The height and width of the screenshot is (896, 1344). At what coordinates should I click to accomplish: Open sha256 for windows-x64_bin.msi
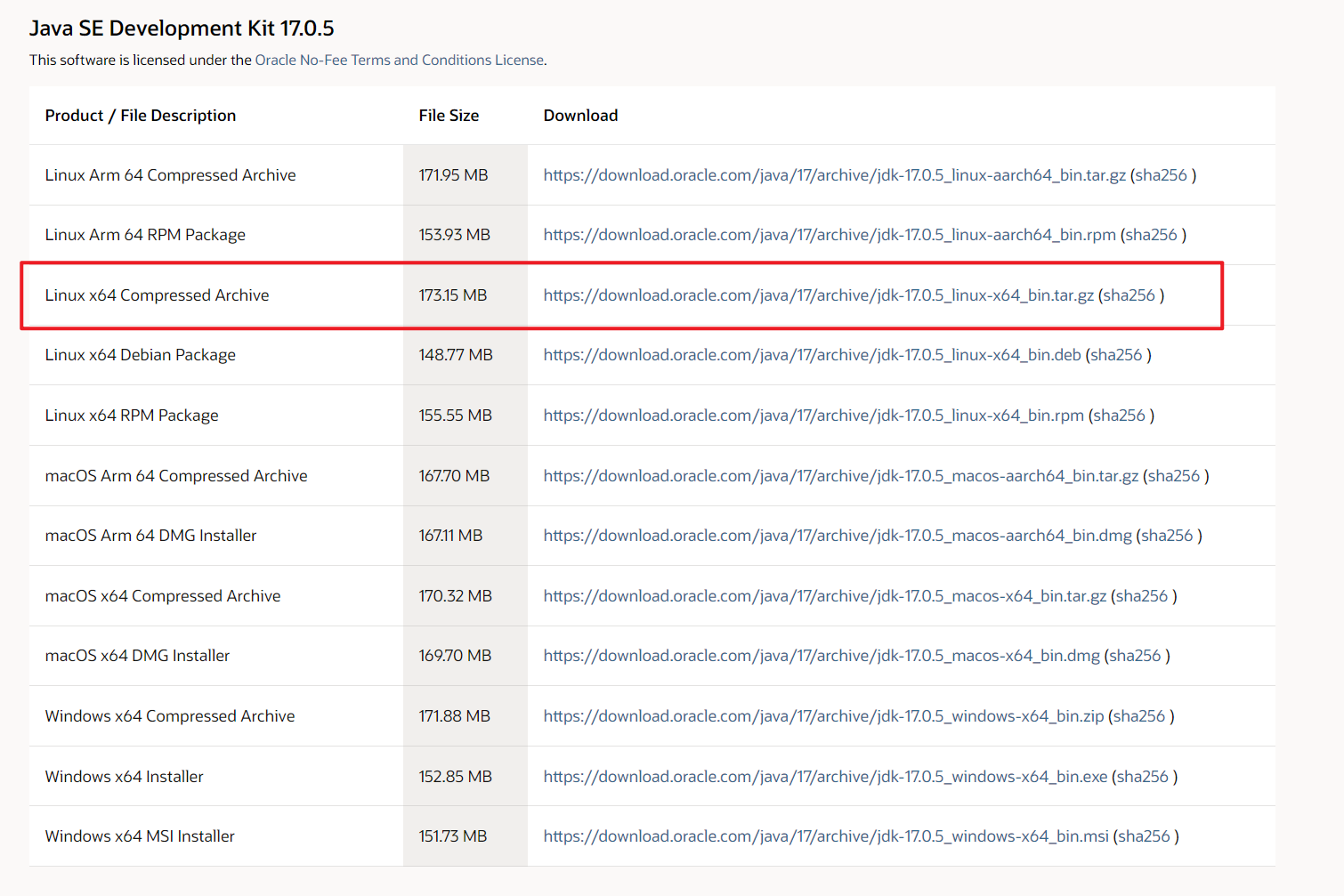(1144, 836)
